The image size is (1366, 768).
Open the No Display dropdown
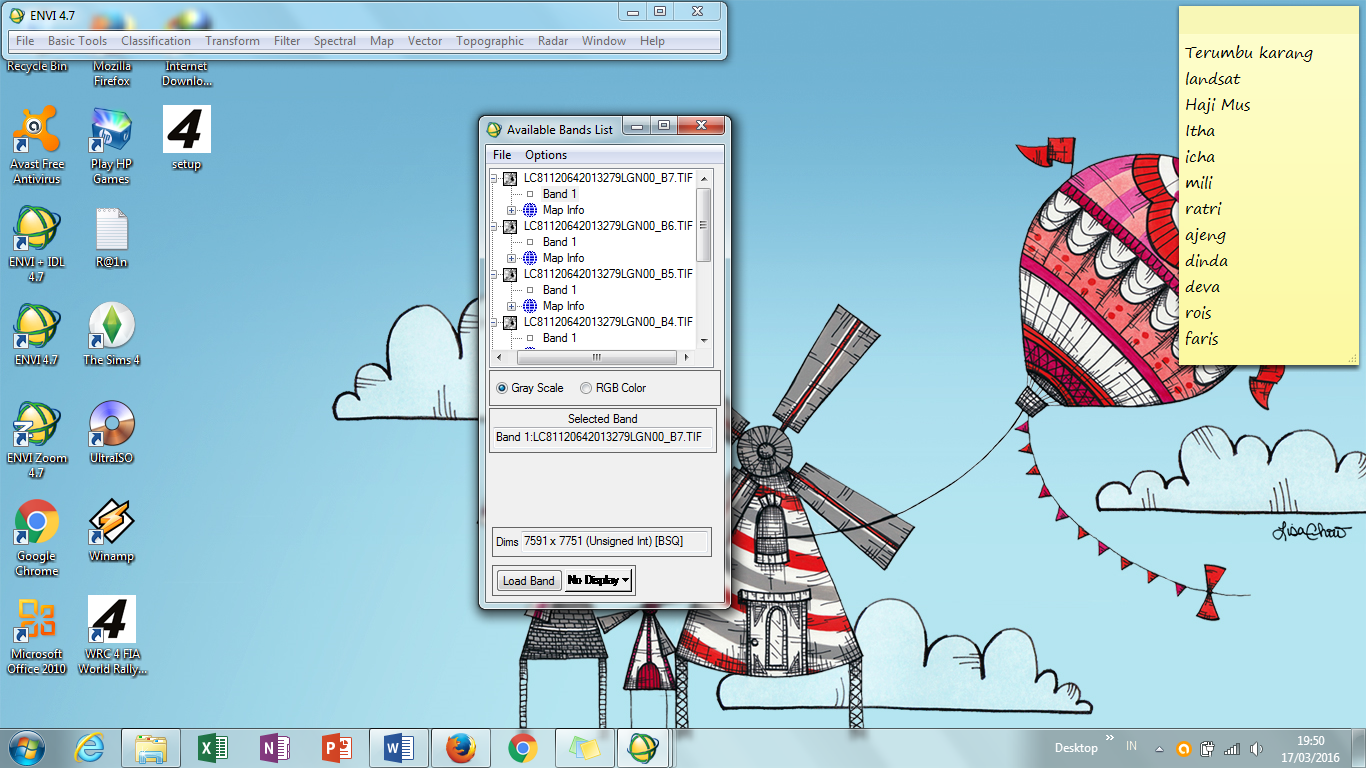(x=599, y=580)
